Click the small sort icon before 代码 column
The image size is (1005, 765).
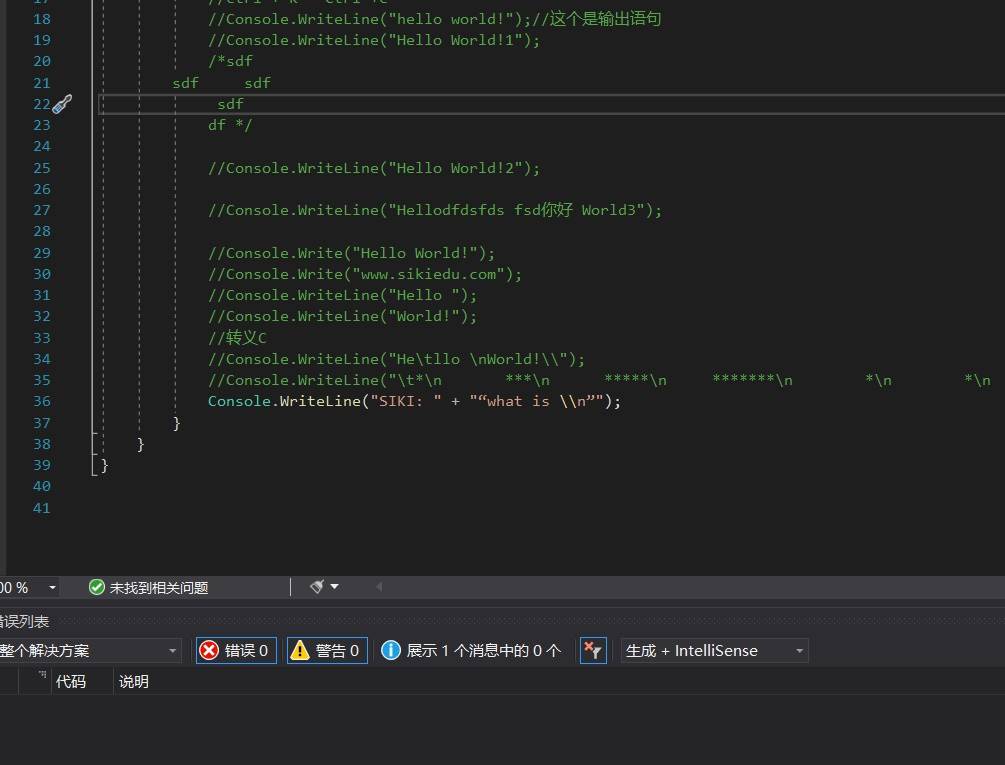(x=42, y=673)
